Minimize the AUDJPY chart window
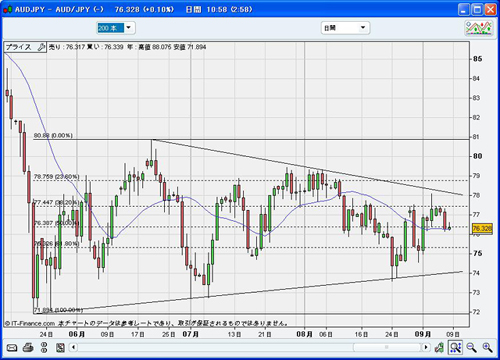The width and height of the screenshot is (500, 360). pyautogui.click(x=464, y=9)
